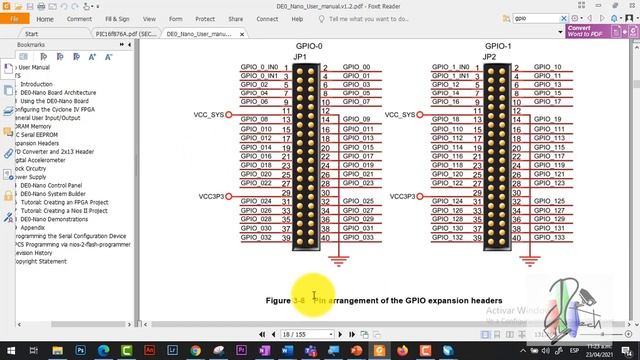
Task: Open the Share ribbon tab
Action: pos(236,19)
